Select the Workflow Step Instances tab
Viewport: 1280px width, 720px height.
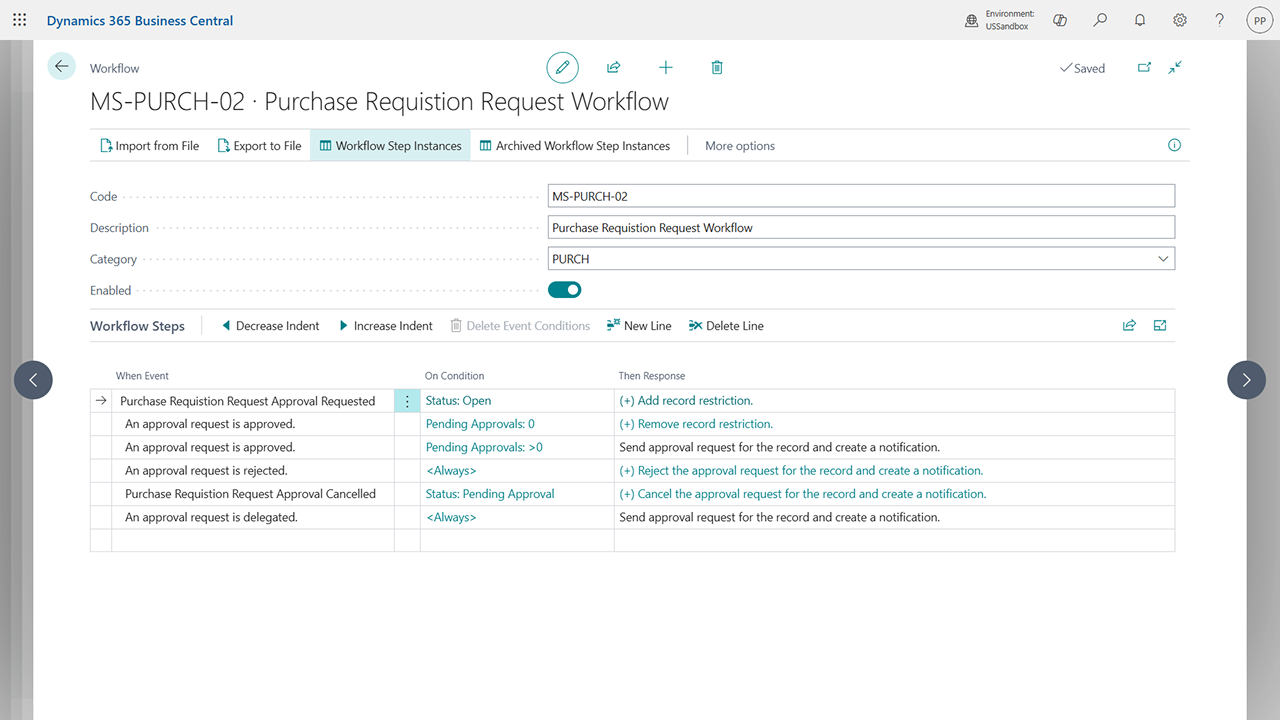click(x=389, y=145)
